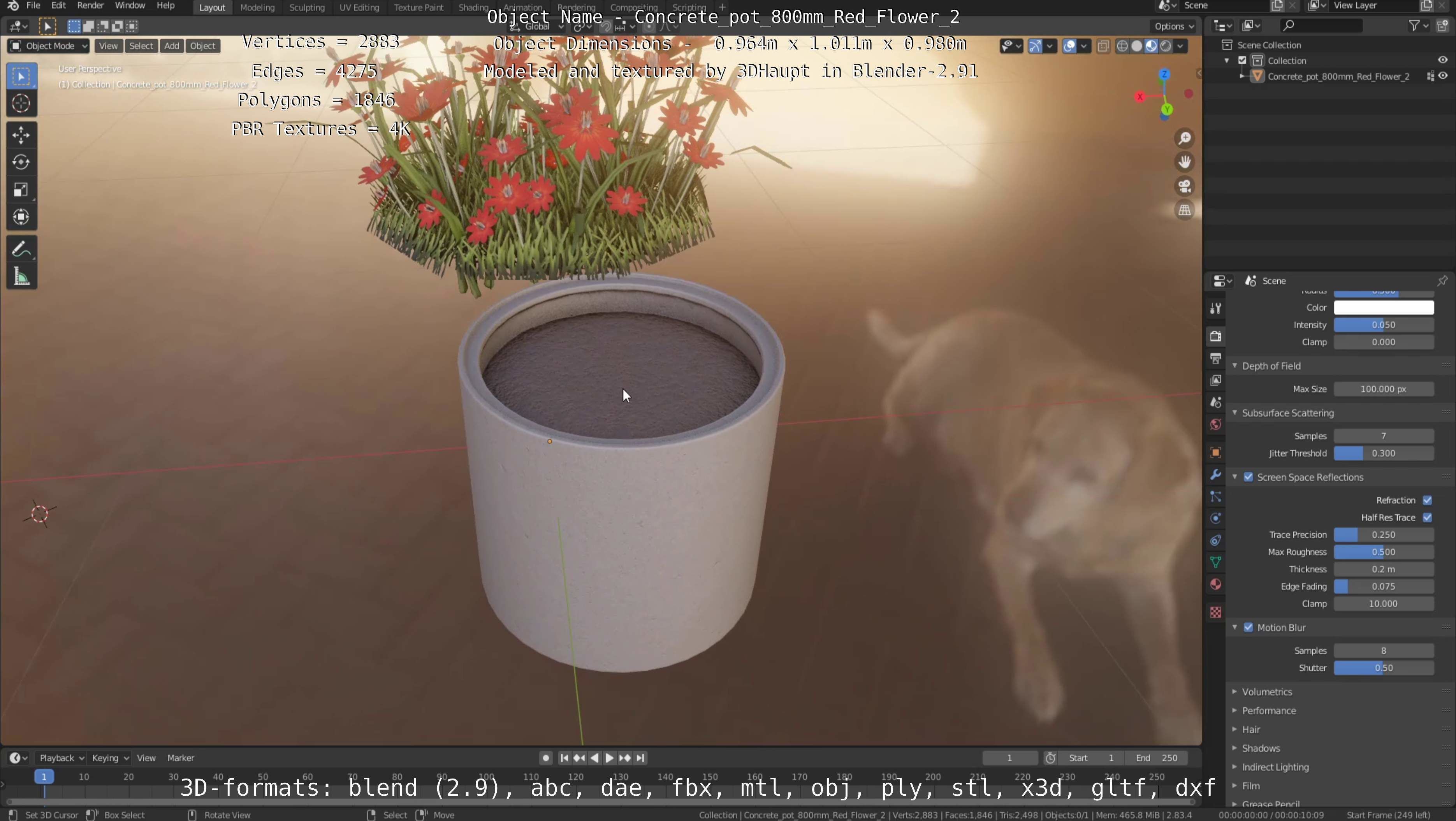Uncheck the Refraction checkbox
Screen dimensions: 1456x821
point(1428,500)
